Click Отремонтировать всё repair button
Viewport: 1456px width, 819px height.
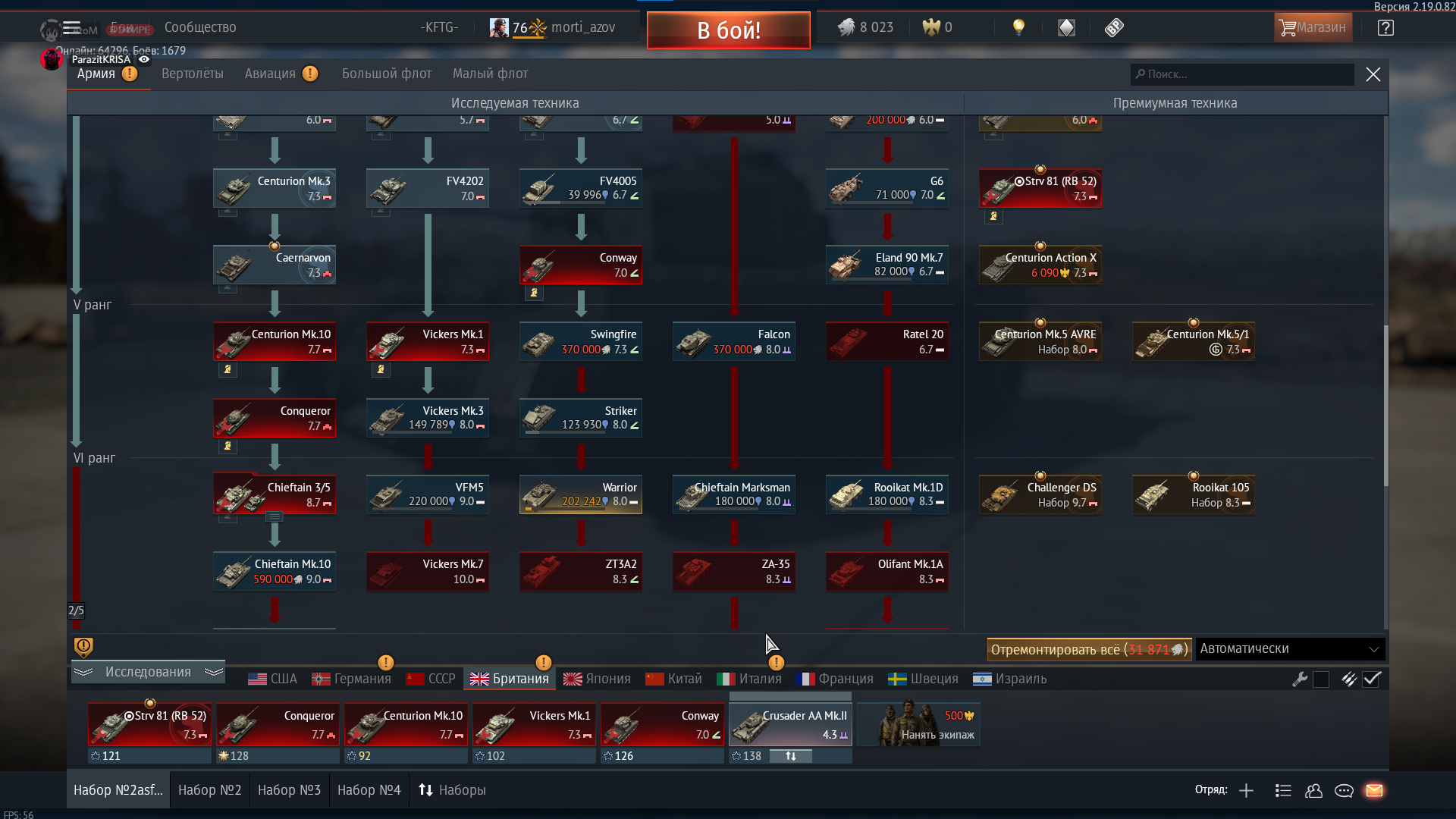point(1089,649)
